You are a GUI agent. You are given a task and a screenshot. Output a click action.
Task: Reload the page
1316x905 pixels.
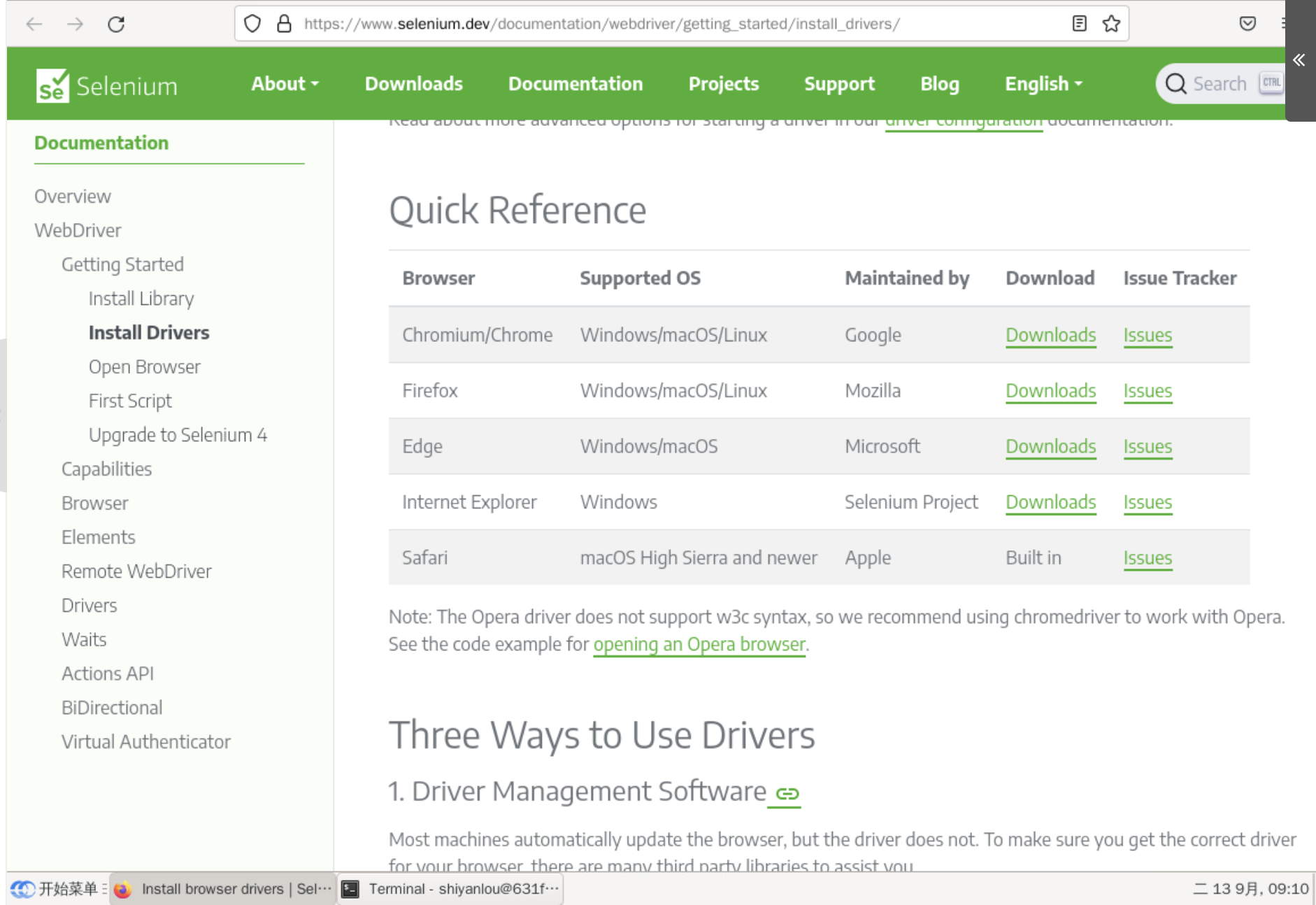click(116, 24)
